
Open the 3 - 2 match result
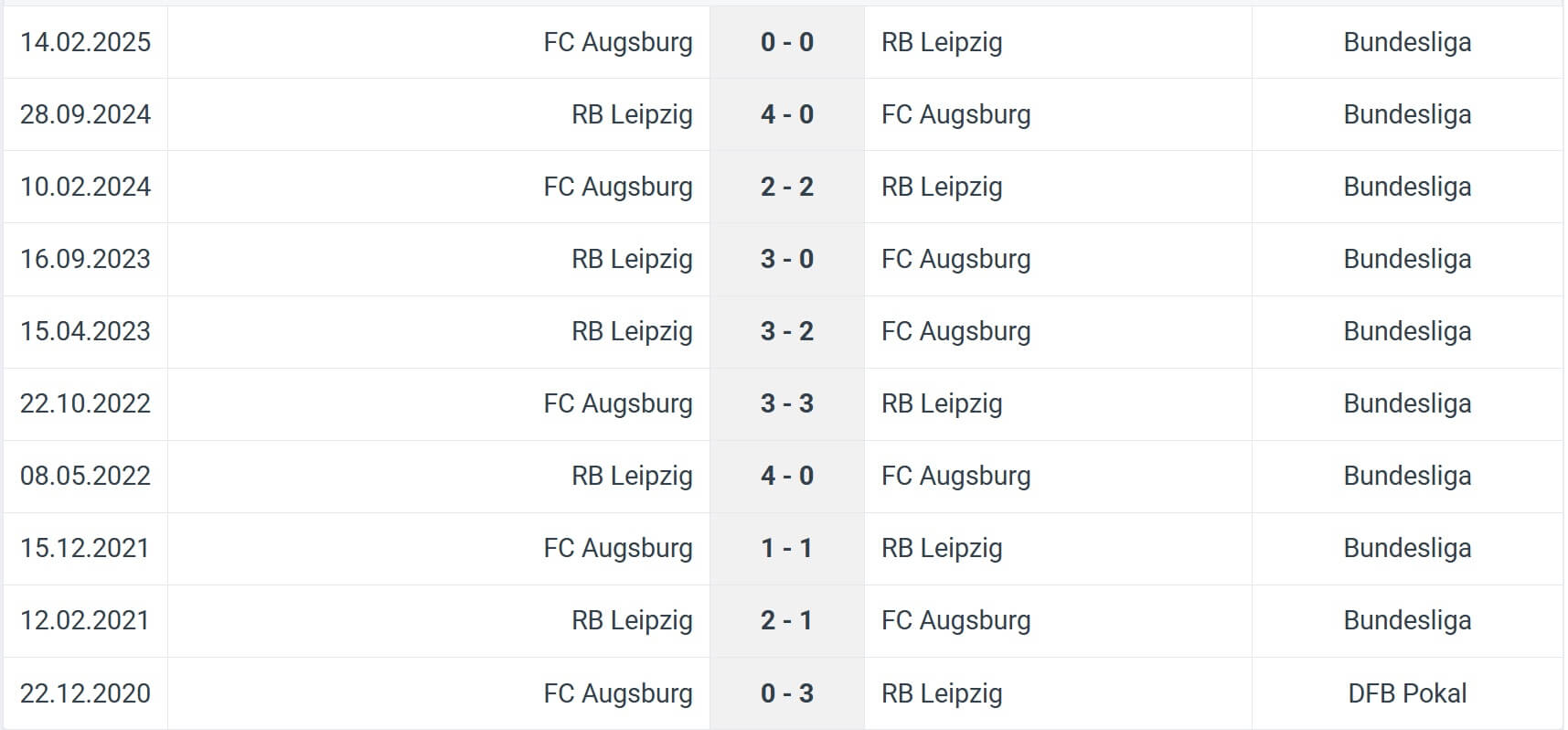tap(786, 331)
